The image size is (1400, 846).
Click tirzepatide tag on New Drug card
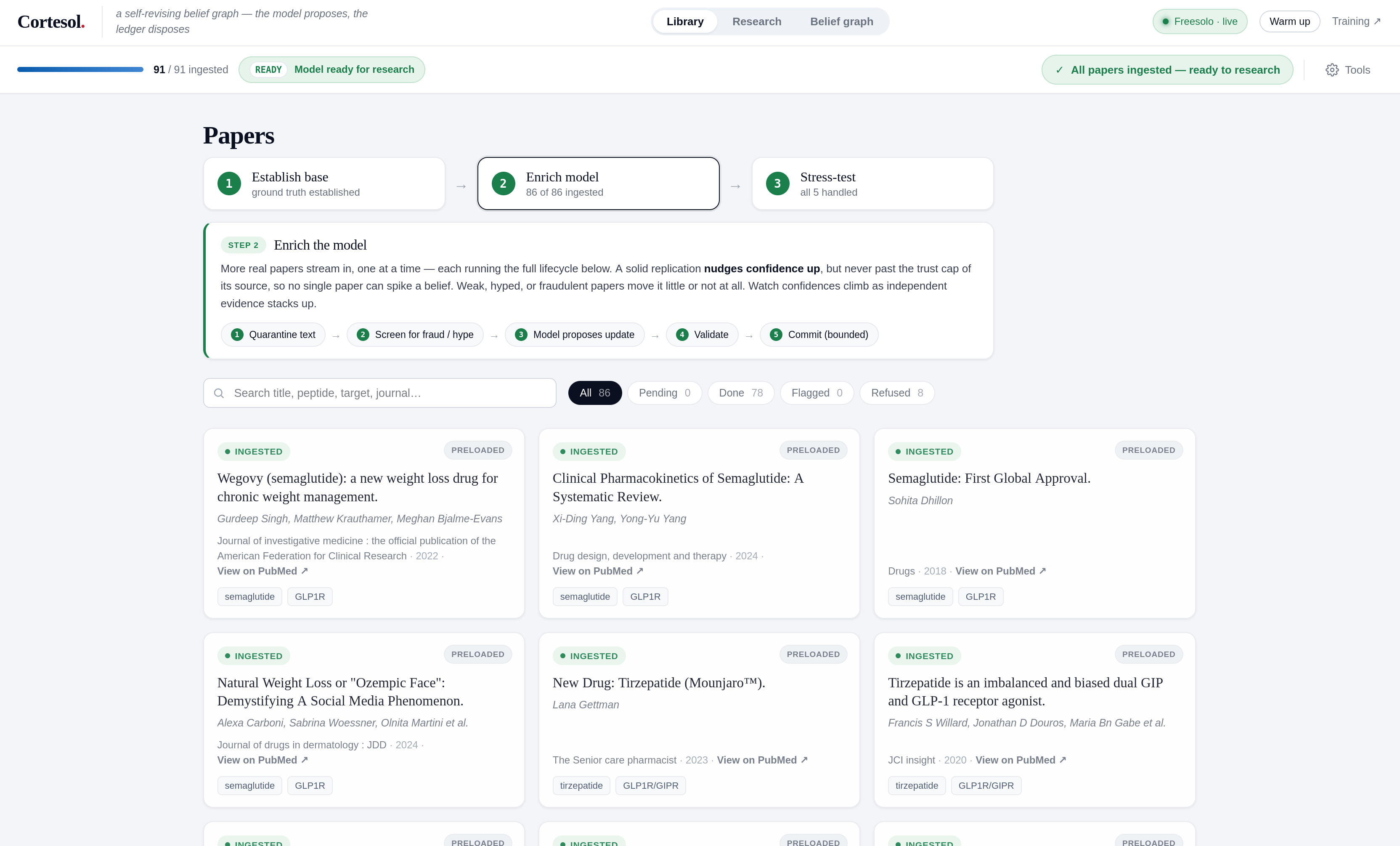point(581,786)
